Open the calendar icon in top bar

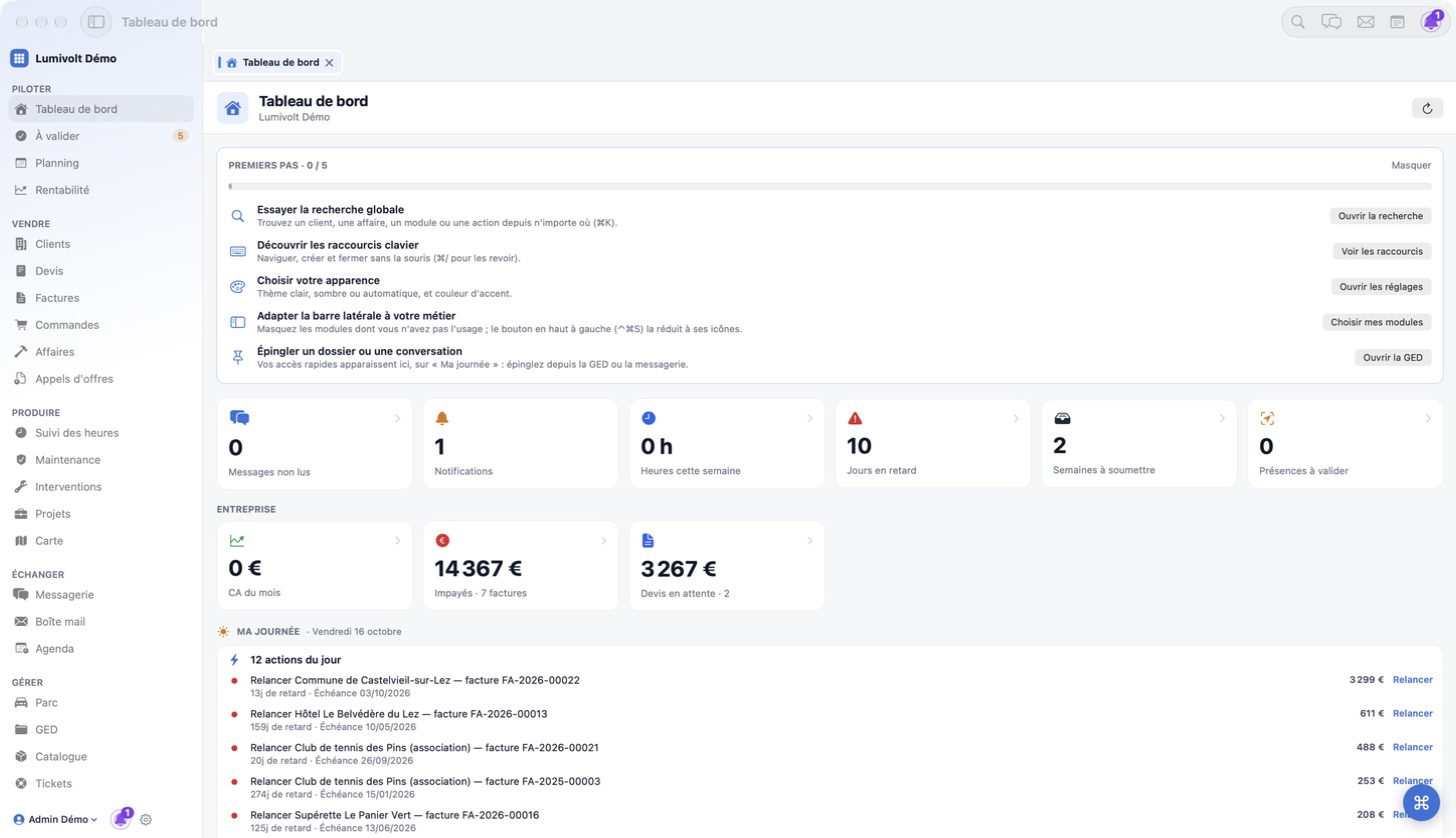click(x=1398, y=22)
